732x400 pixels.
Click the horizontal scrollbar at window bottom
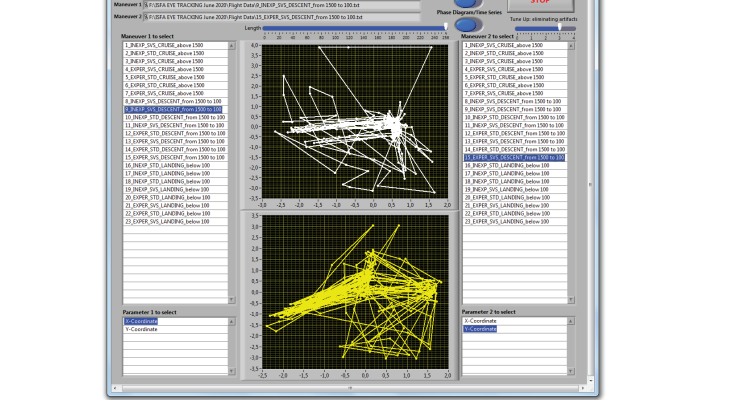[350, 386]
